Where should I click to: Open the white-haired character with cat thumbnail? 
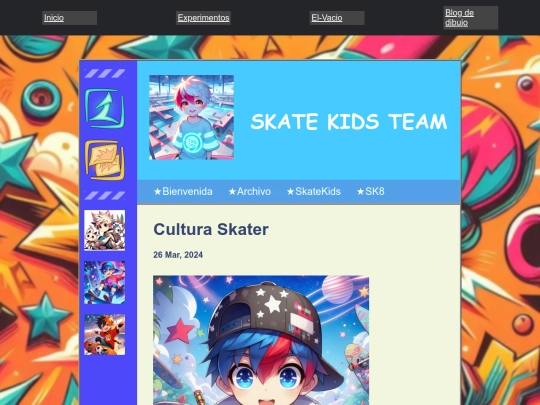click(105, 230)
